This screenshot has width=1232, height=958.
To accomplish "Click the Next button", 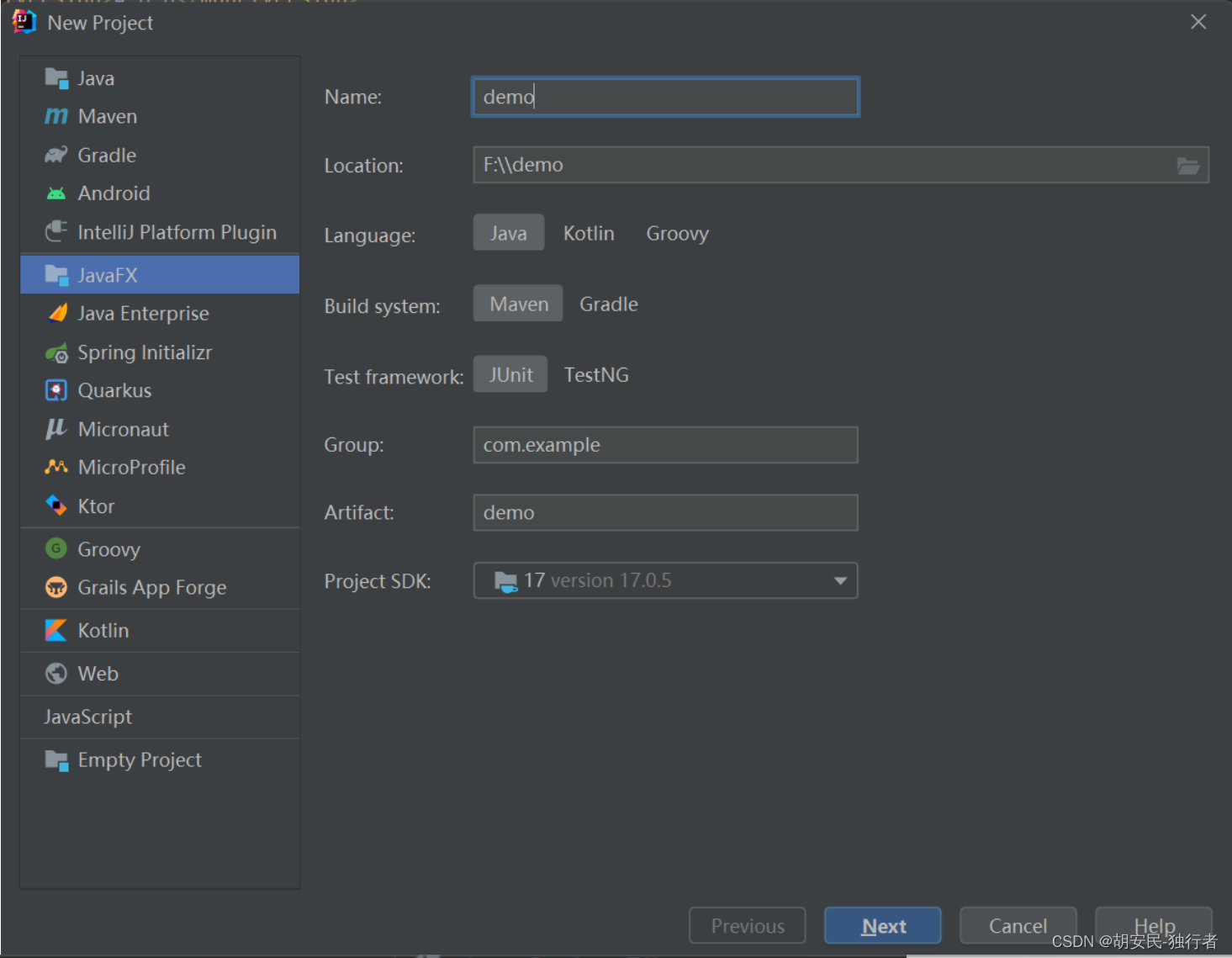I will point(883,926).
